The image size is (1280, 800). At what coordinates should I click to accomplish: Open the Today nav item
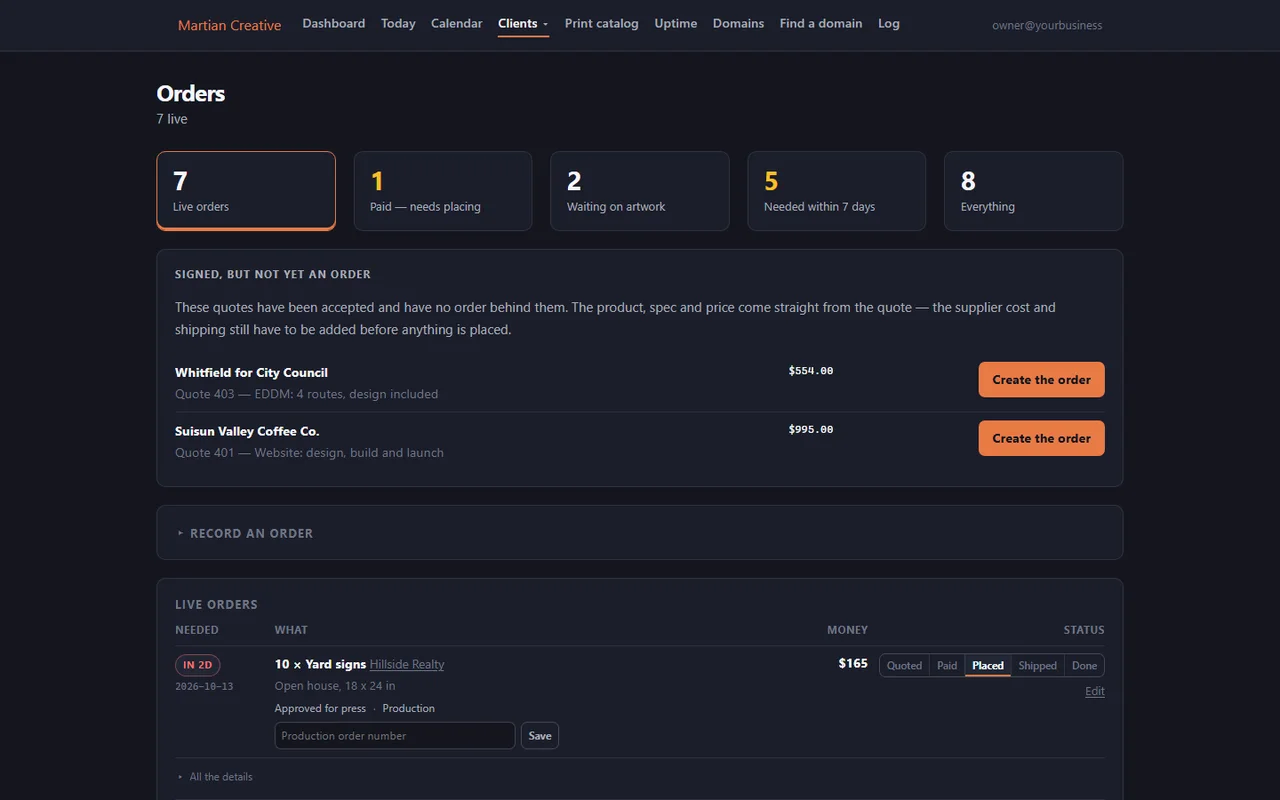398,23
